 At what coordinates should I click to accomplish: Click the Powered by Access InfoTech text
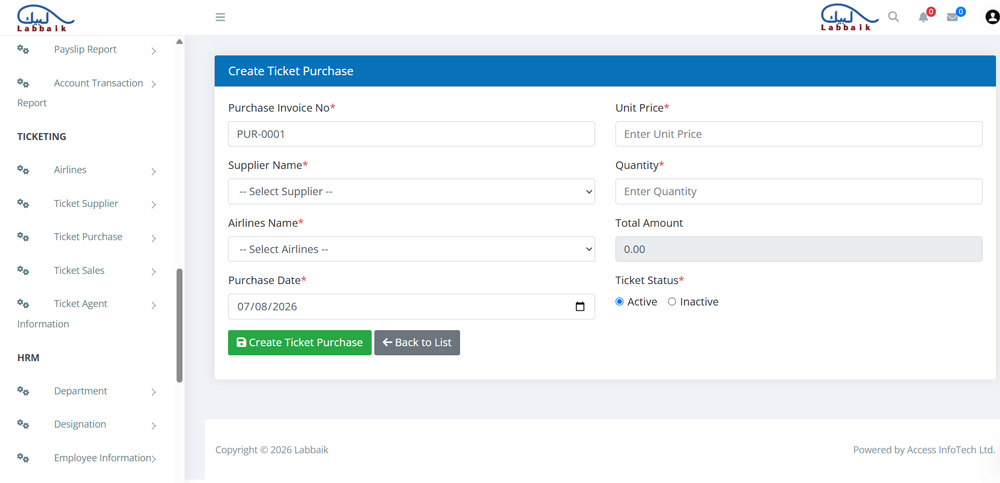pos(924,450)
